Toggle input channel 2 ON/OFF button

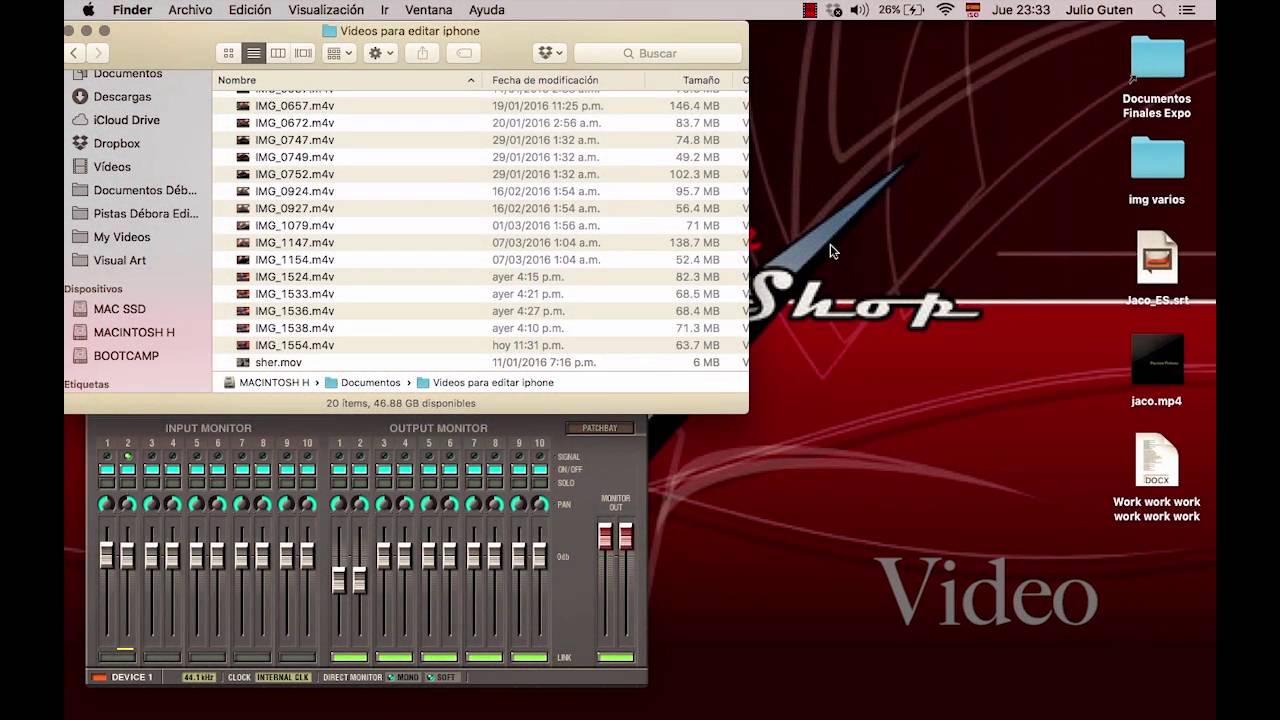click(x=128, y=469)
